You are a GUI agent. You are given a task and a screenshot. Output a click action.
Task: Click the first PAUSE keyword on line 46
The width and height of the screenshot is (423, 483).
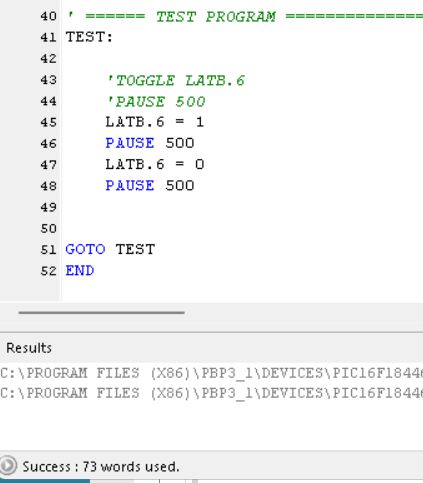pos(130,143)
